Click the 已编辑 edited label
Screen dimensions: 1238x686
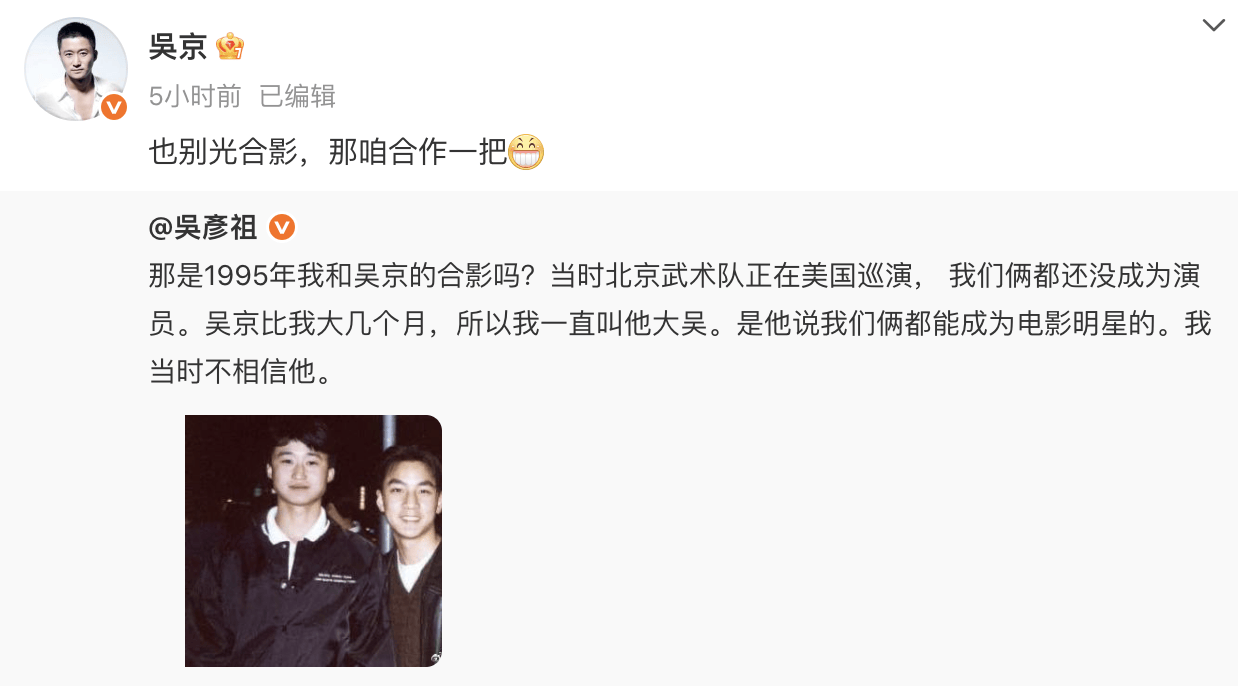297,96
